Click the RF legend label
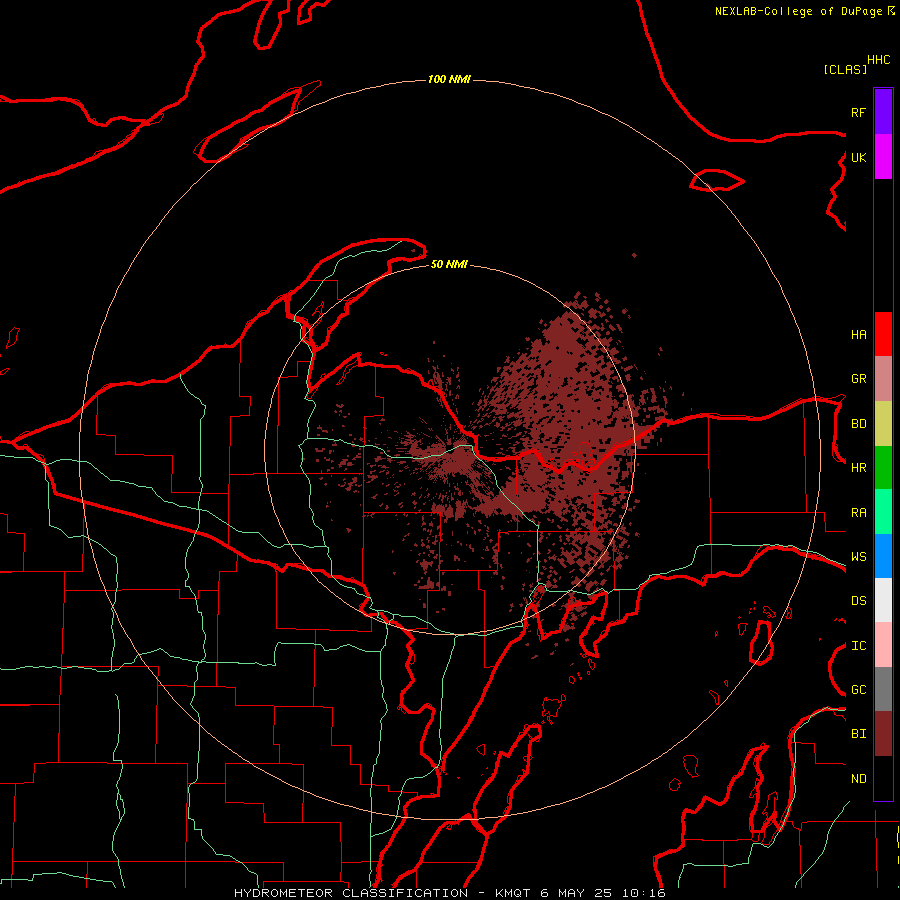 point(858,112)
